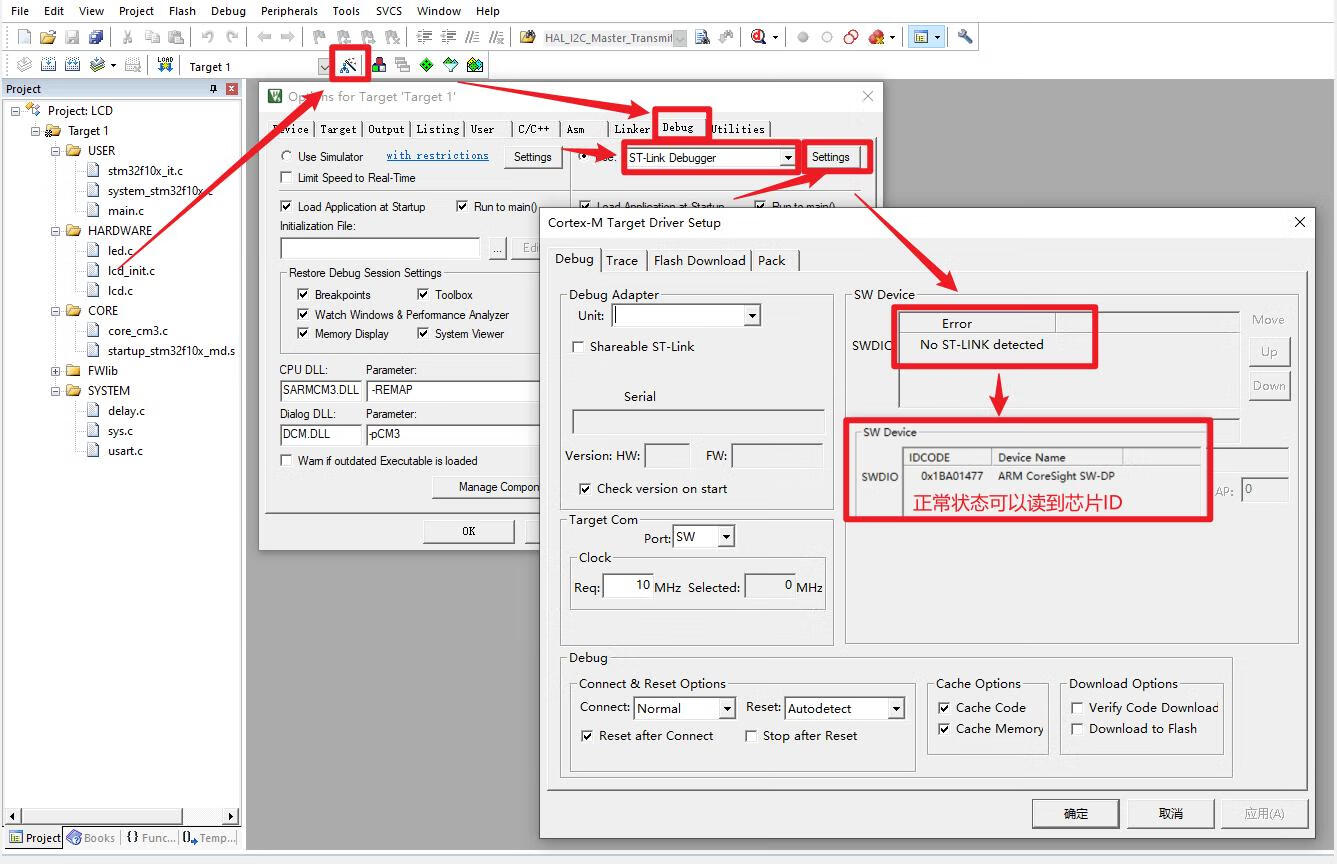Image resolution: width=1337 pixels, height=864 pixels.
Task: Click the Insert breakpoint red circle icon
Action: [802, 37]
